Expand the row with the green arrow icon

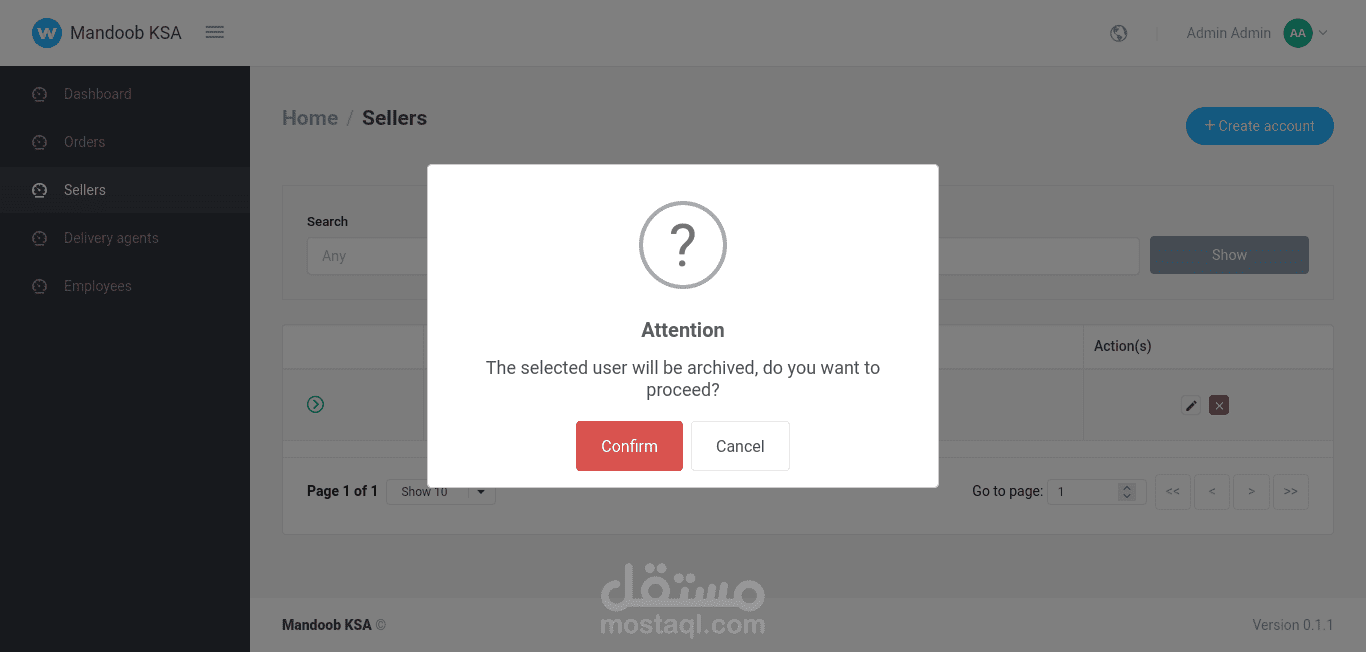coord(315,404)
